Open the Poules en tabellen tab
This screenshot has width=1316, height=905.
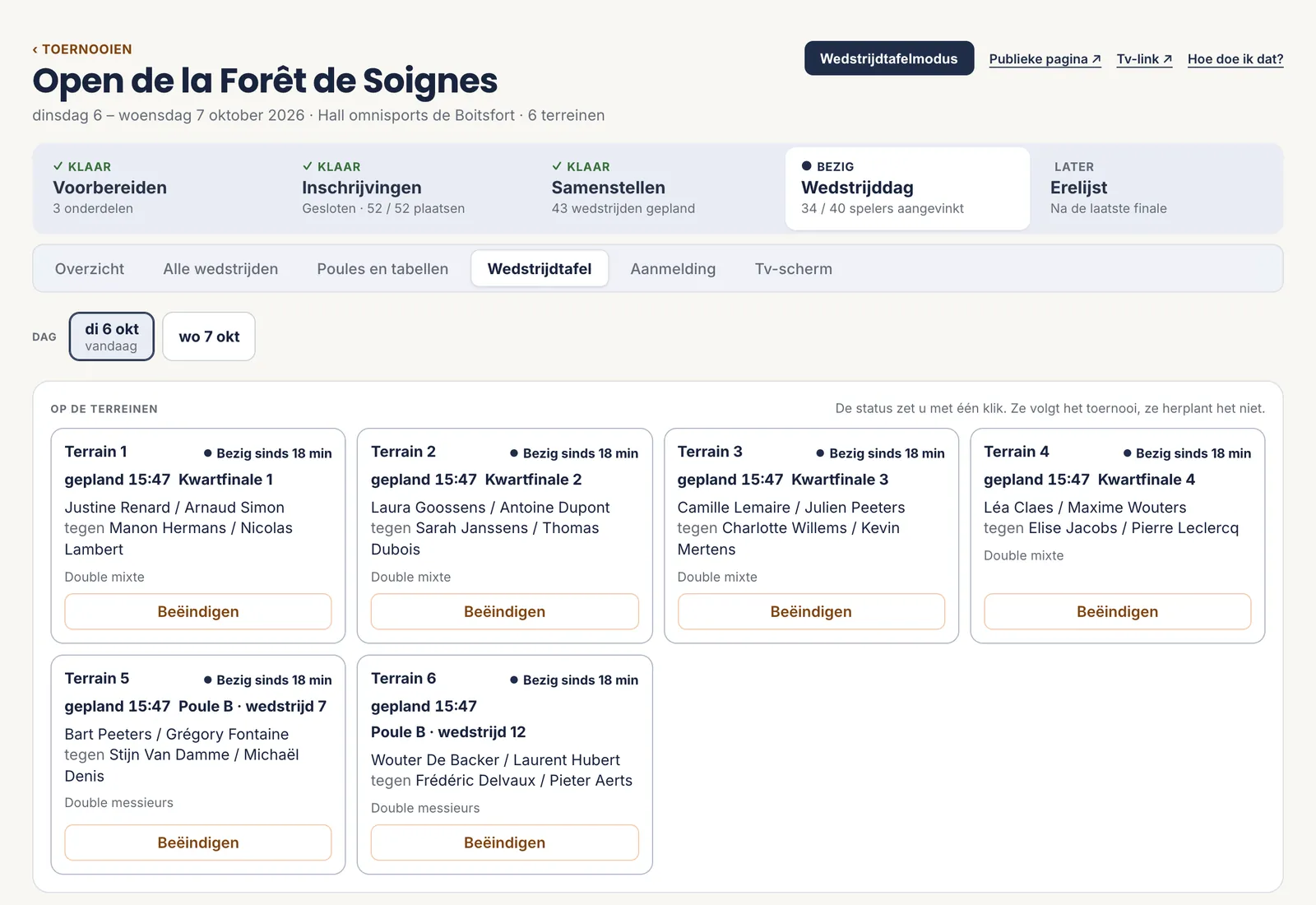(382, 269)
